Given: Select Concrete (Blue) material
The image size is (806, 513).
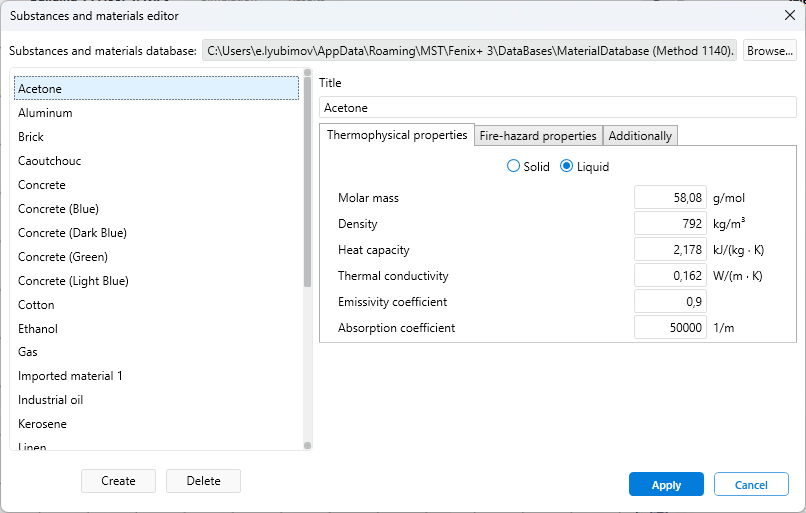Looking at the screenshot, I should click(156, 209).
